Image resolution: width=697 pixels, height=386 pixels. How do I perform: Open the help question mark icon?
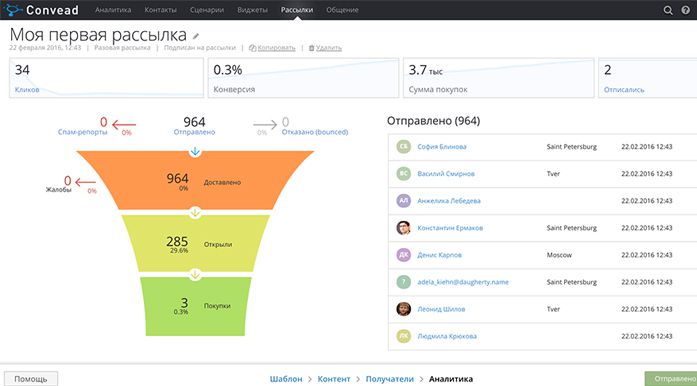(x=685, y=10)
